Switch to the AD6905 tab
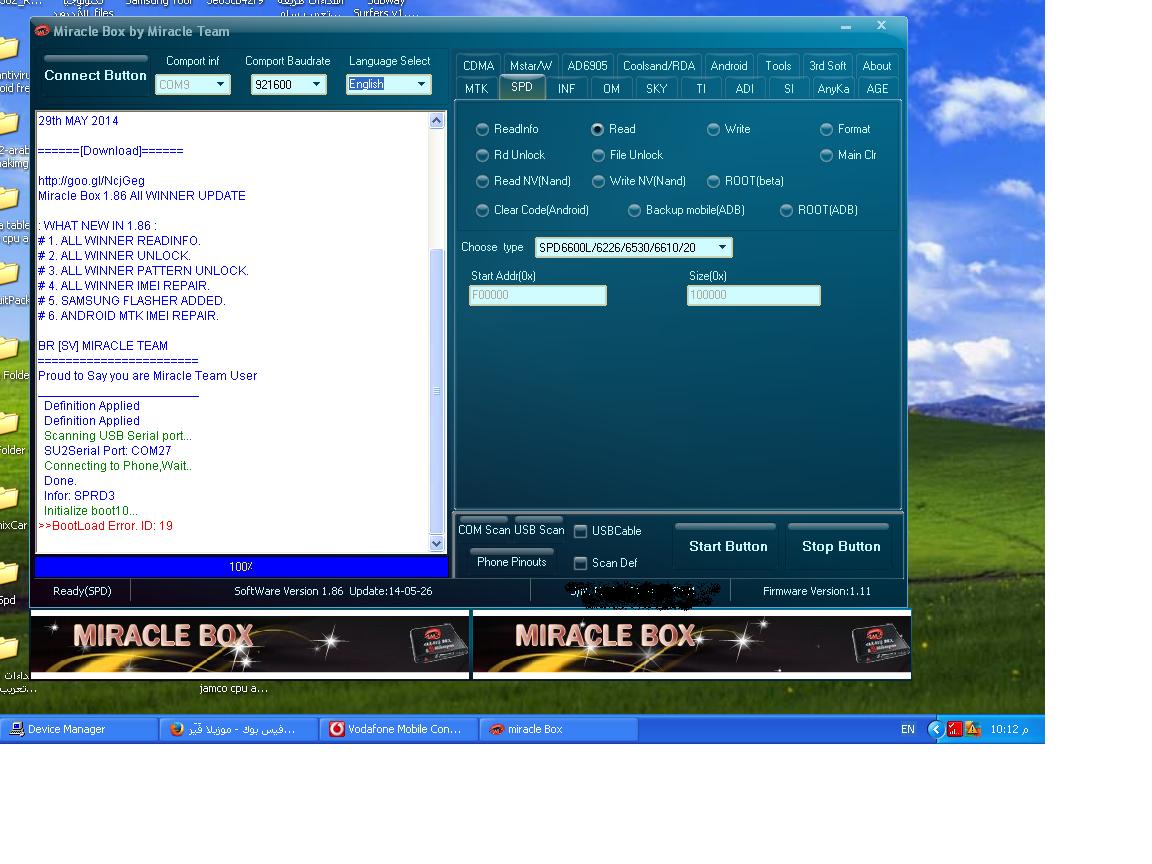The width and height of the screenshot is (1152, 864). click(x=587, y=65)
